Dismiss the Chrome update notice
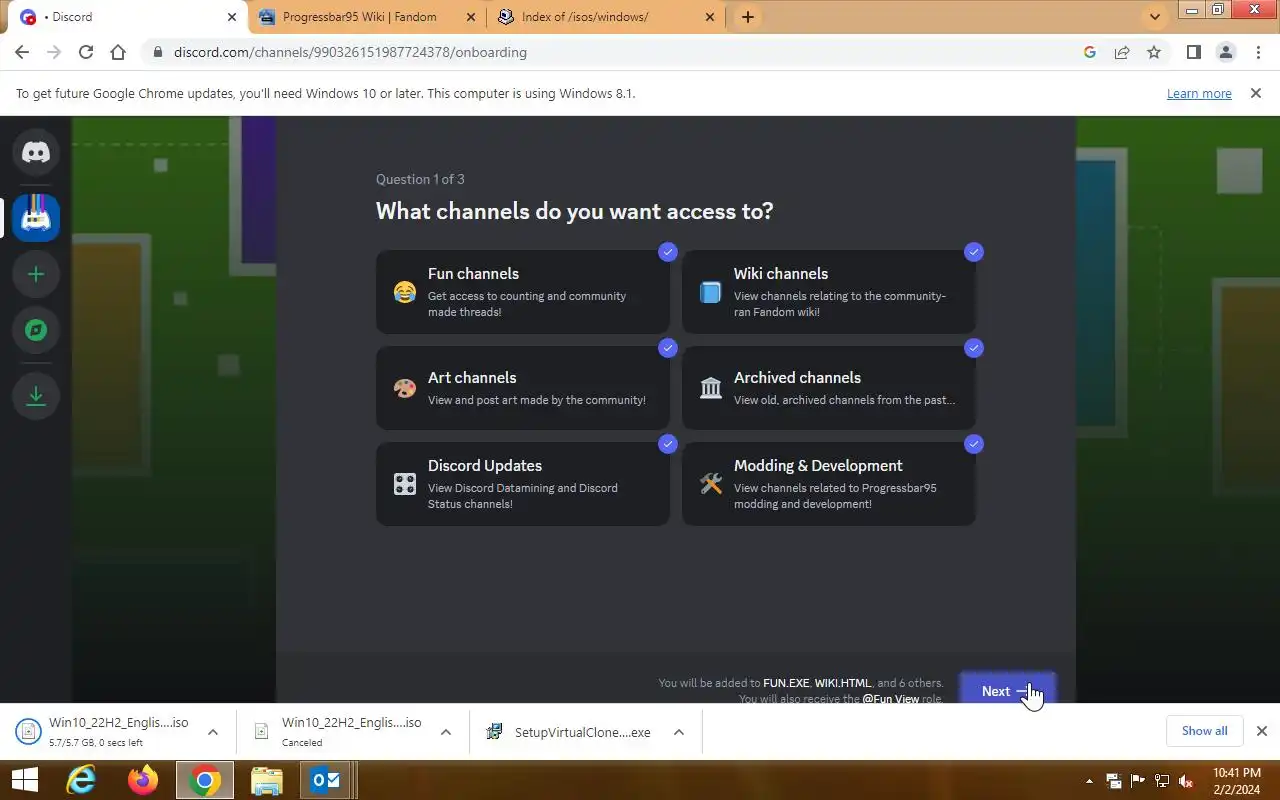1280x800 pixels. 1256,93
